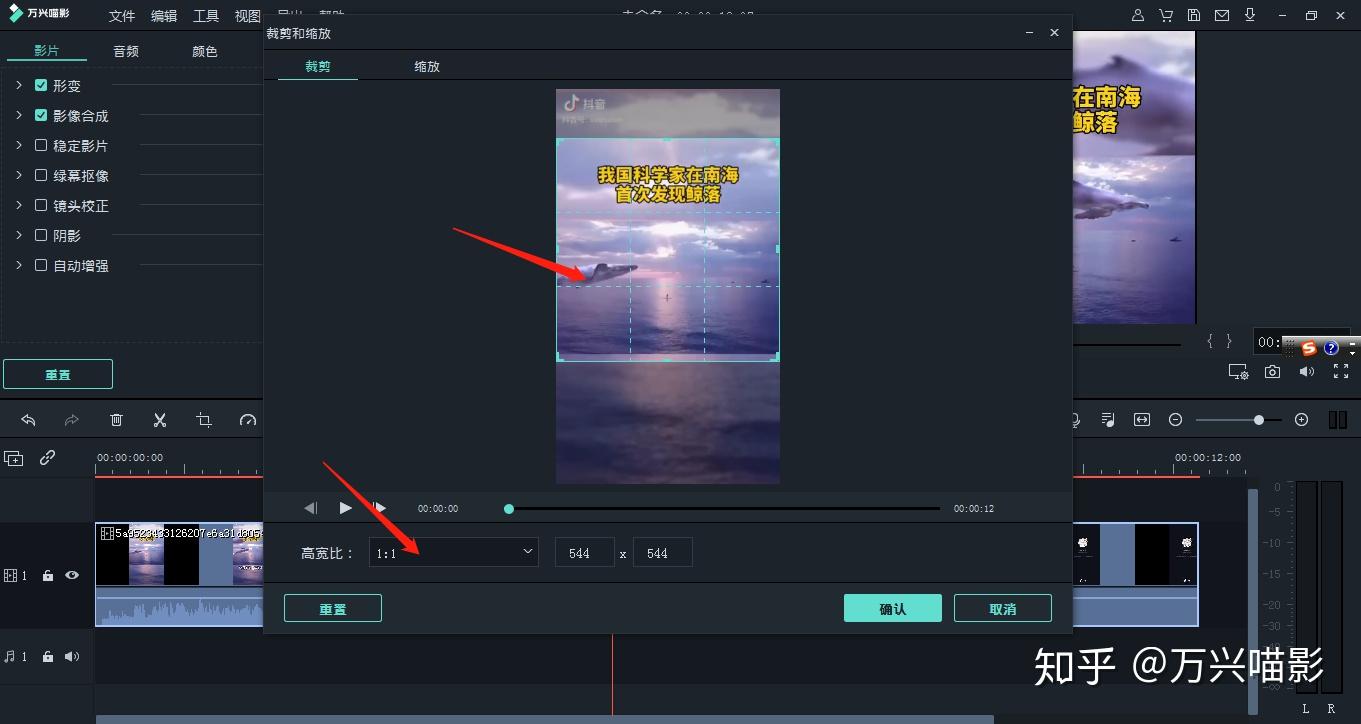The image size is (1361, 724).
Task: Zoom out timeline with minus icon
Action: click(1176, 420)
